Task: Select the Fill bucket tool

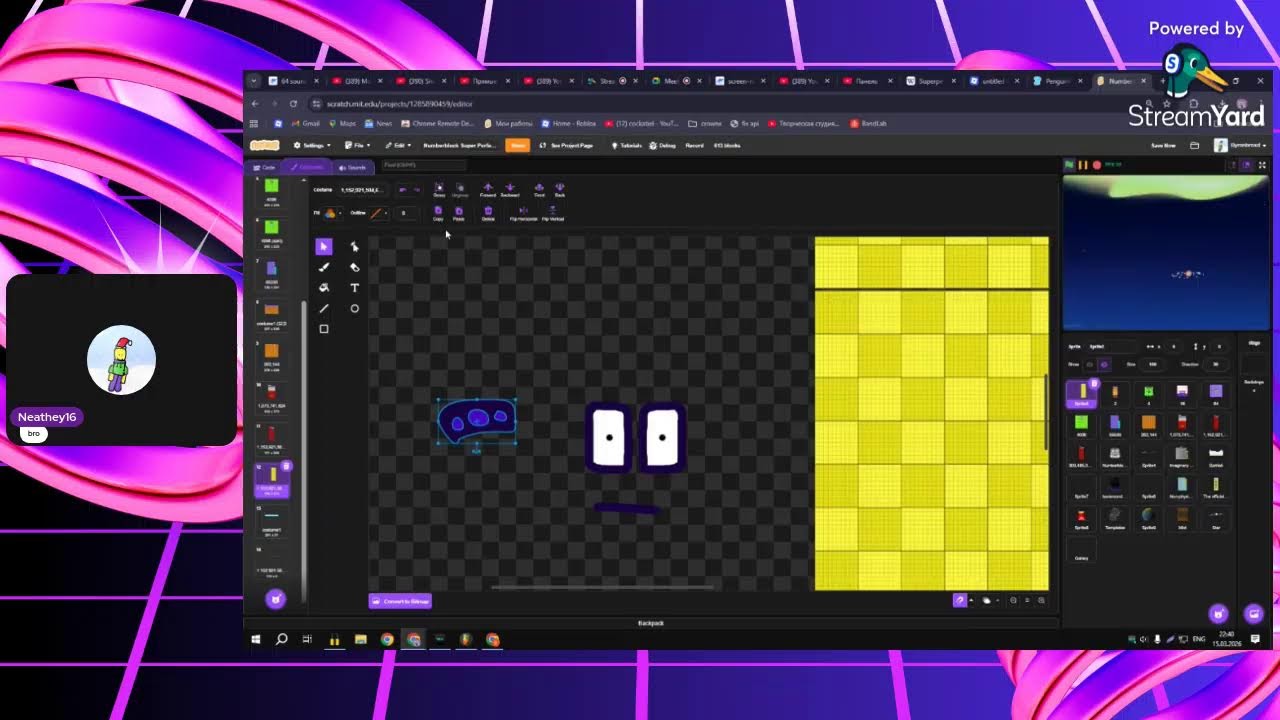Action: 323,288
